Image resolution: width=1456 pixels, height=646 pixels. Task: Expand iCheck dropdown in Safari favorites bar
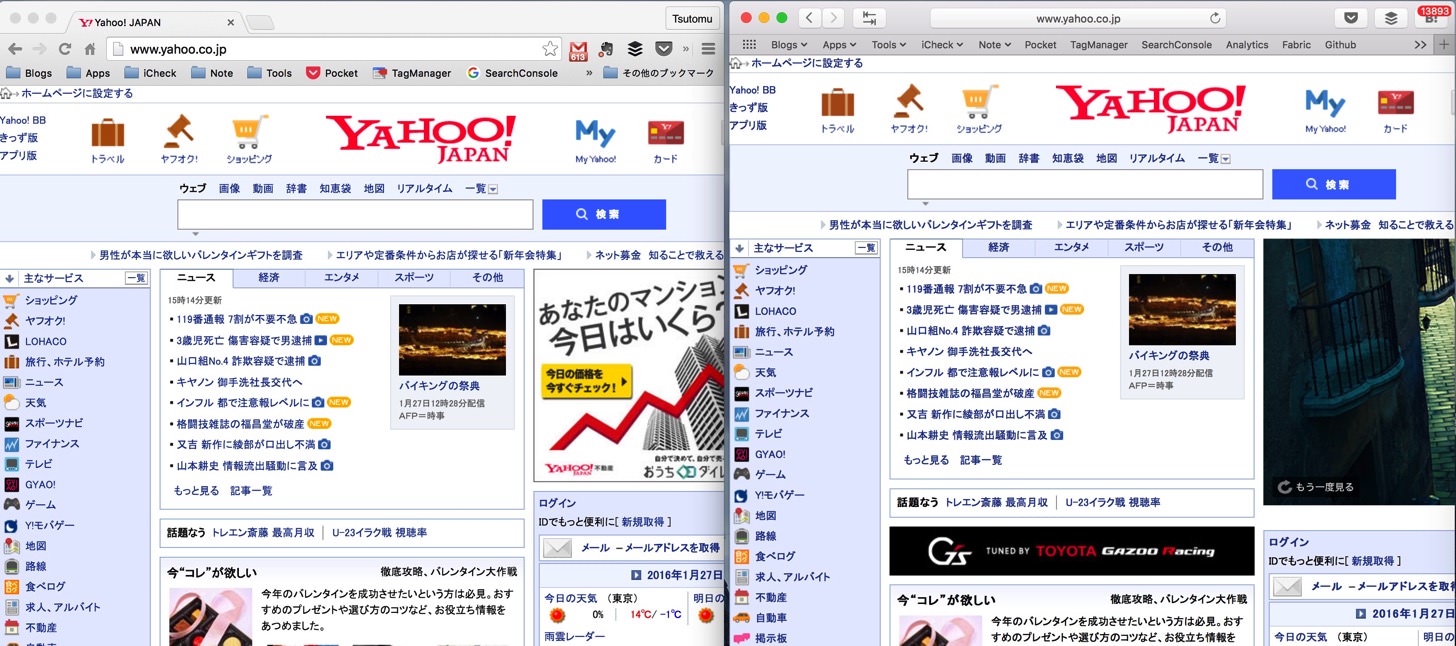[942, 45]
